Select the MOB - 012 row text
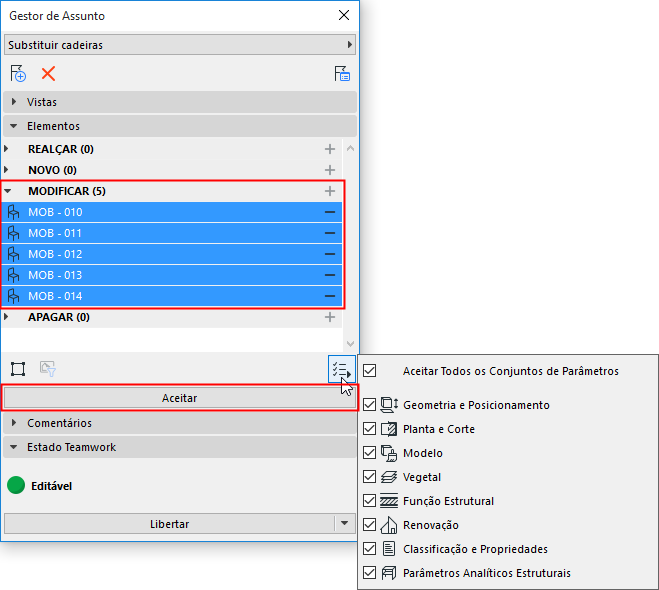659x590 pixels. [x=55, y=254]
